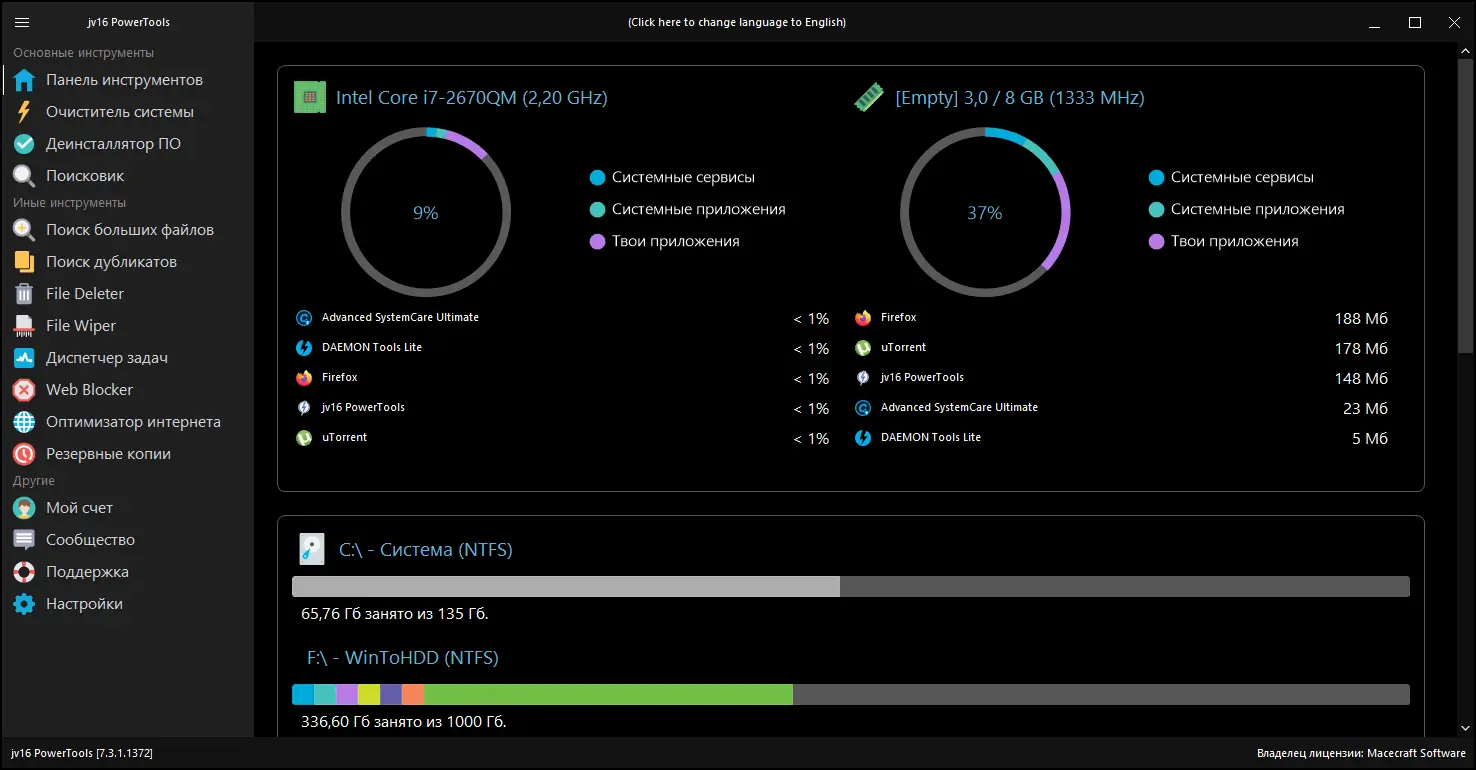Click the 'Иные инструменты' section label

(70, 203)
